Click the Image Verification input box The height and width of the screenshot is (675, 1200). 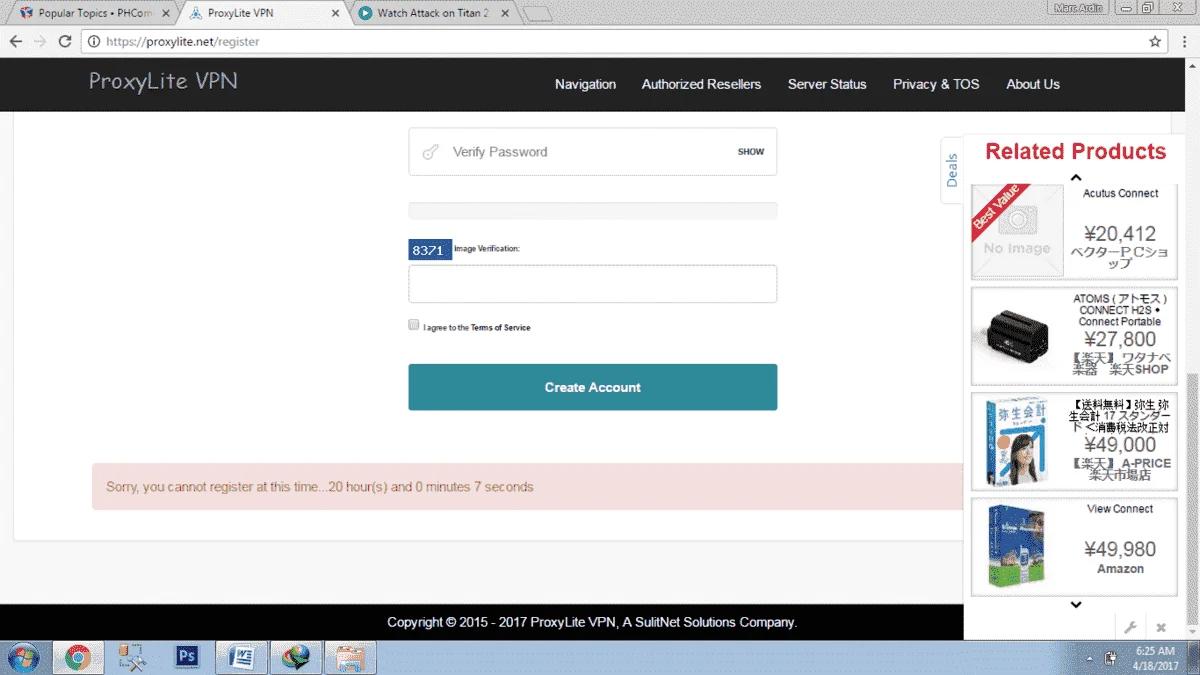[x=592, y=284]
